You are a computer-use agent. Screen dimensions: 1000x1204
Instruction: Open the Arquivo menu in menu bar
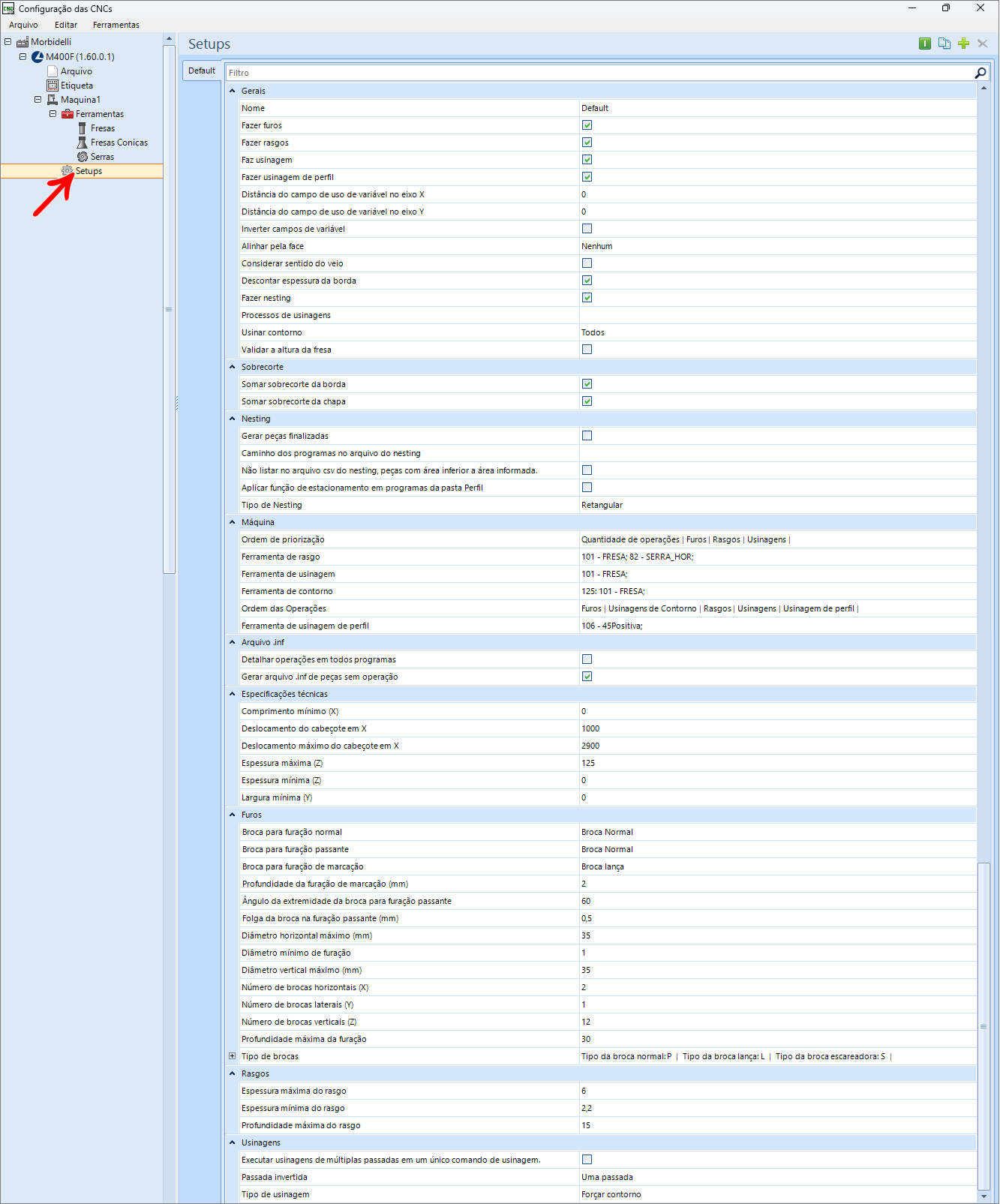(x=23, y=25)
